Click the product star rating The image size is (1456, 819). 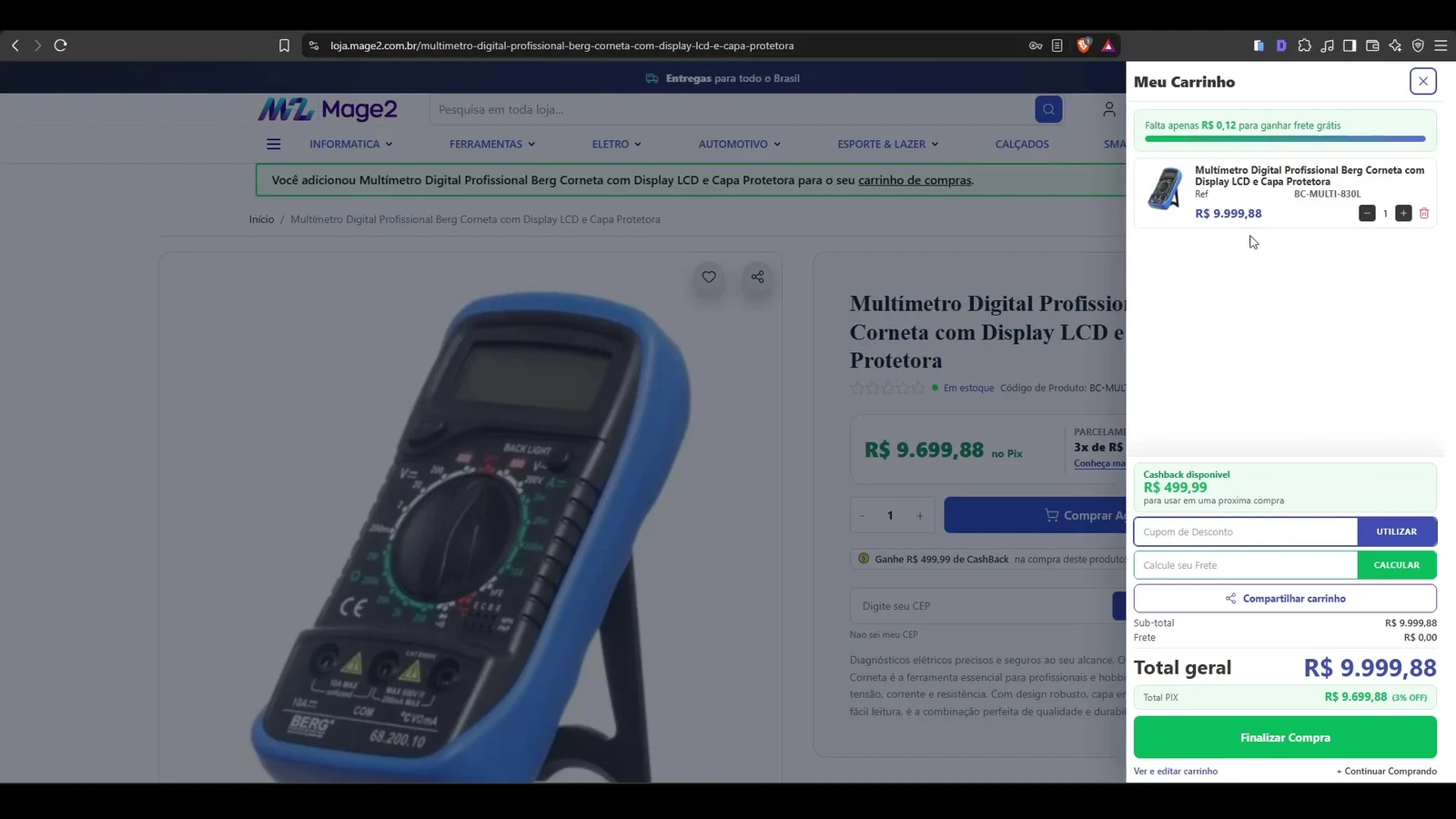tap(887, 388)
